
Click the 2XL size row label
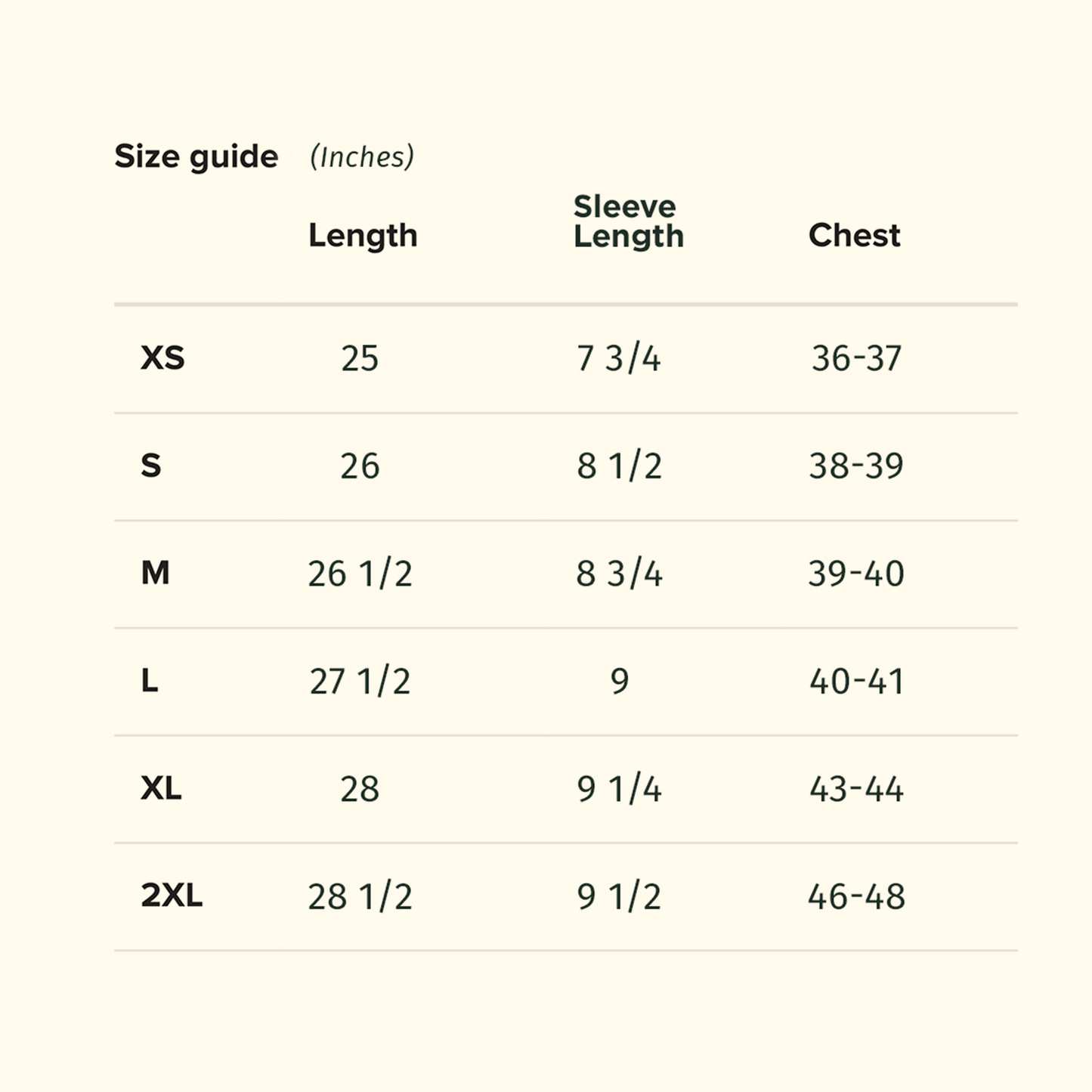[172, 896]
